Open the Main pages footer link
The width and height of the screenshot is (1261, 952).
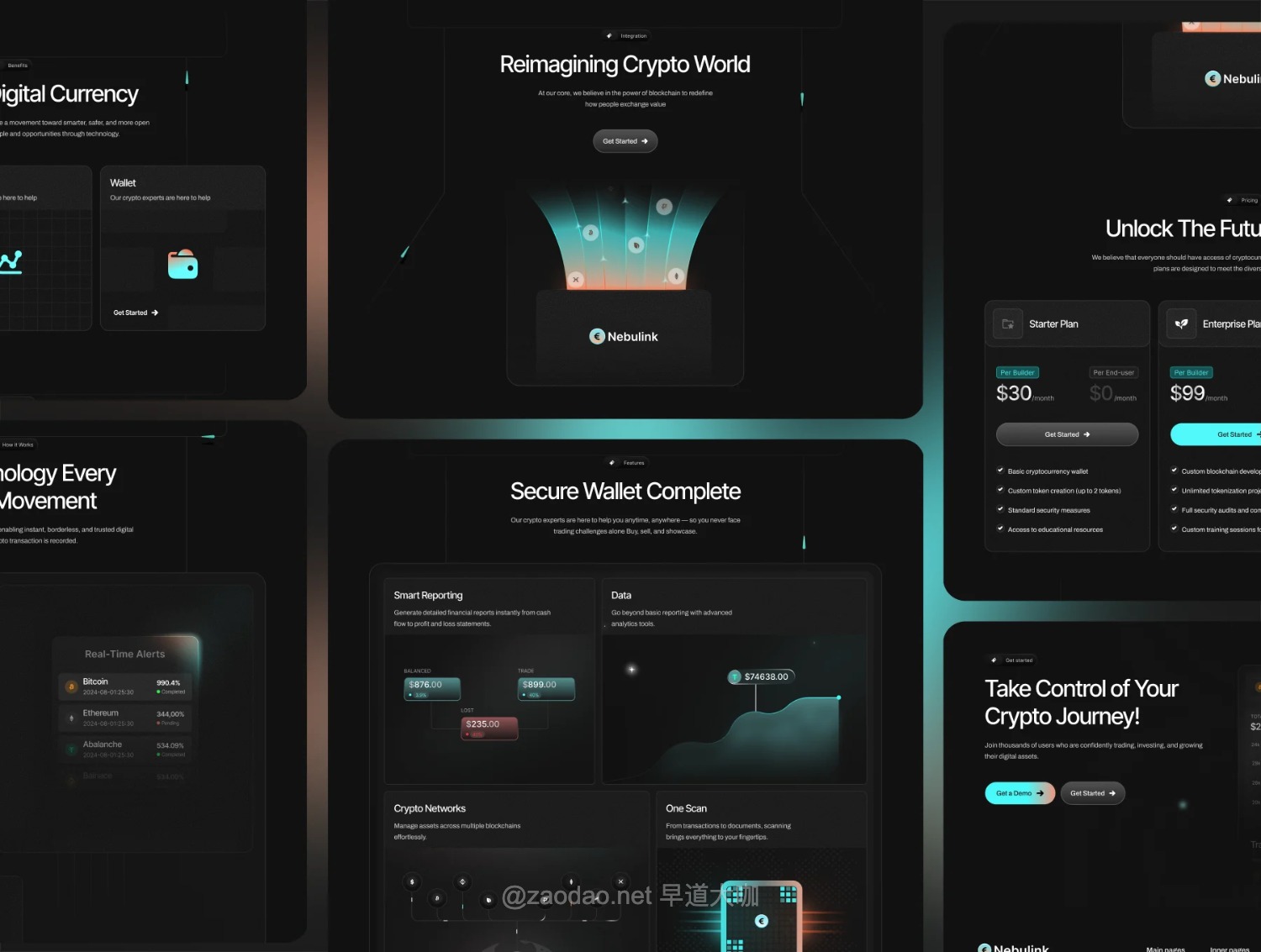pyautogui.click(x=1166, y=949)
